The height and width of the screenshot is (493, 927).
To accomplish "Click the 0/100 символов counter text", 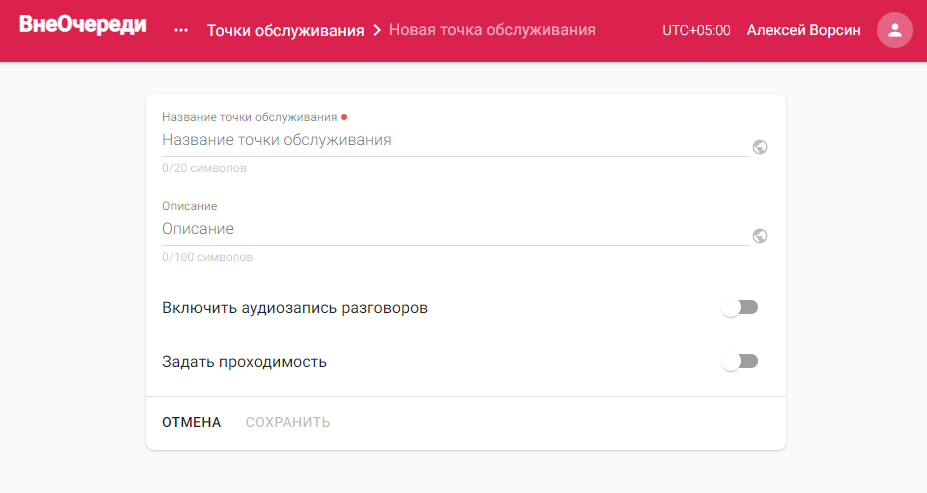I will tap(207, 257).
